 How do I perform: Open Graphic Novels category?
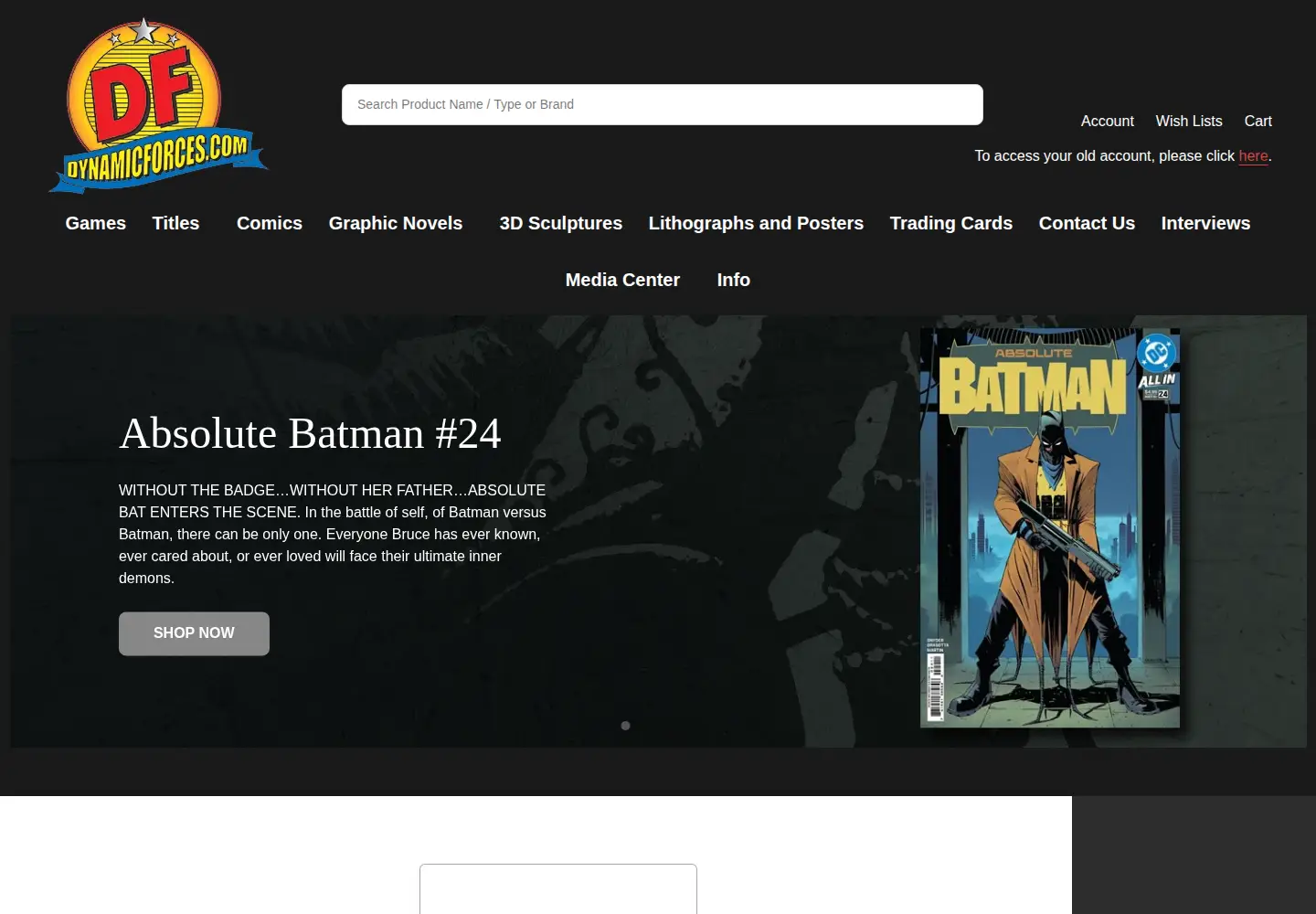click(396, 223)
